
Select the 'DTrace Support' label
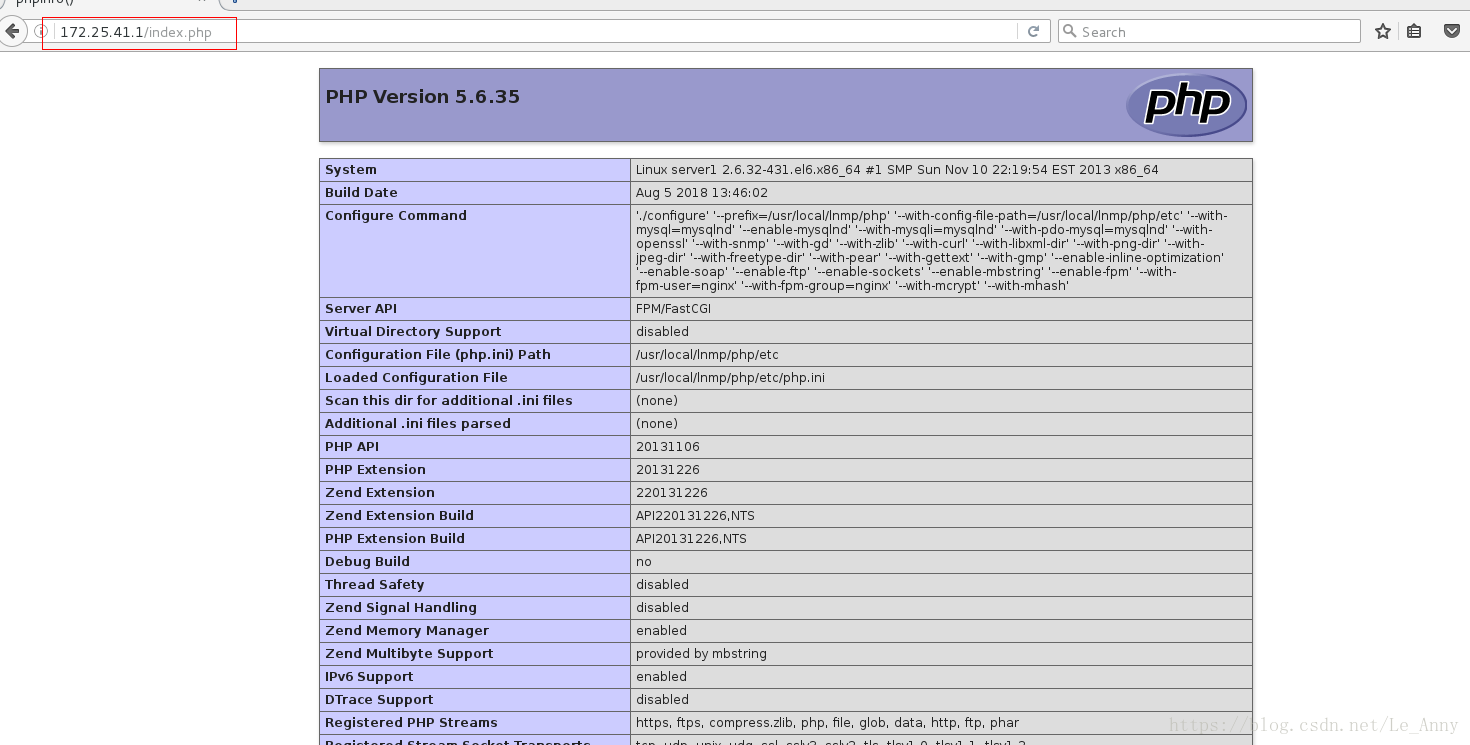tap(379, 700)
